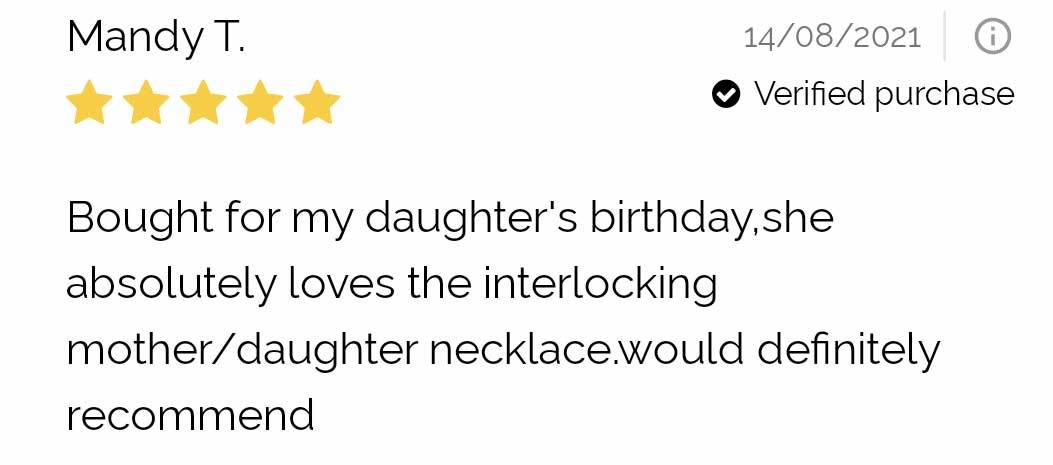Image resolution: width=1053 pixels, height=465 pixels.
Task: Click the word necklace.would
Action: pos(586,349)
